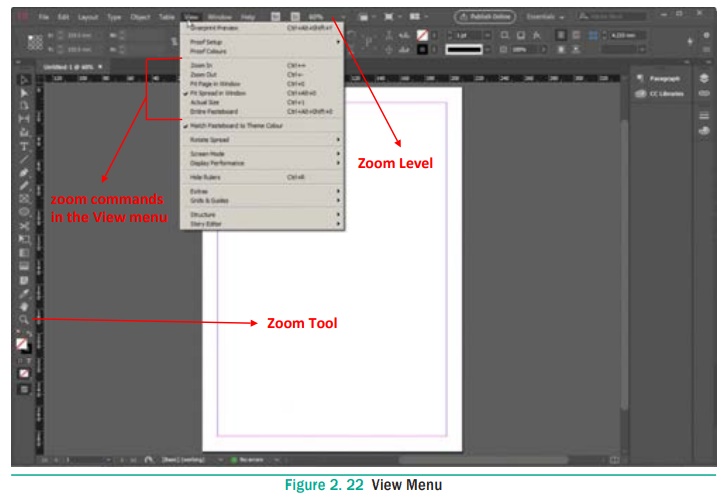
Task: Open the stroke weight dropdown
Action: (488, 35)
